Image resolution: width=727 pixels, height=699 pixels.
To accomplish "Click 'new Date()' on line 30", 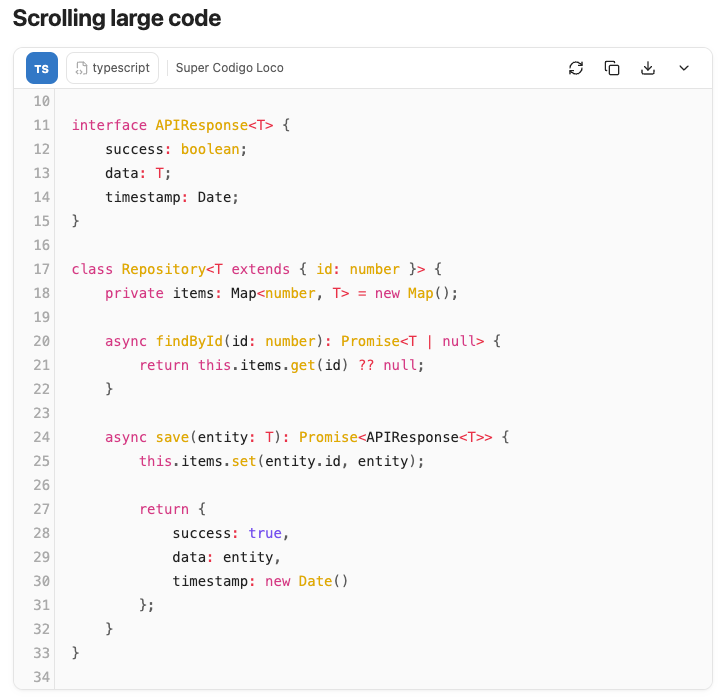I will click(x=306, y=581).
